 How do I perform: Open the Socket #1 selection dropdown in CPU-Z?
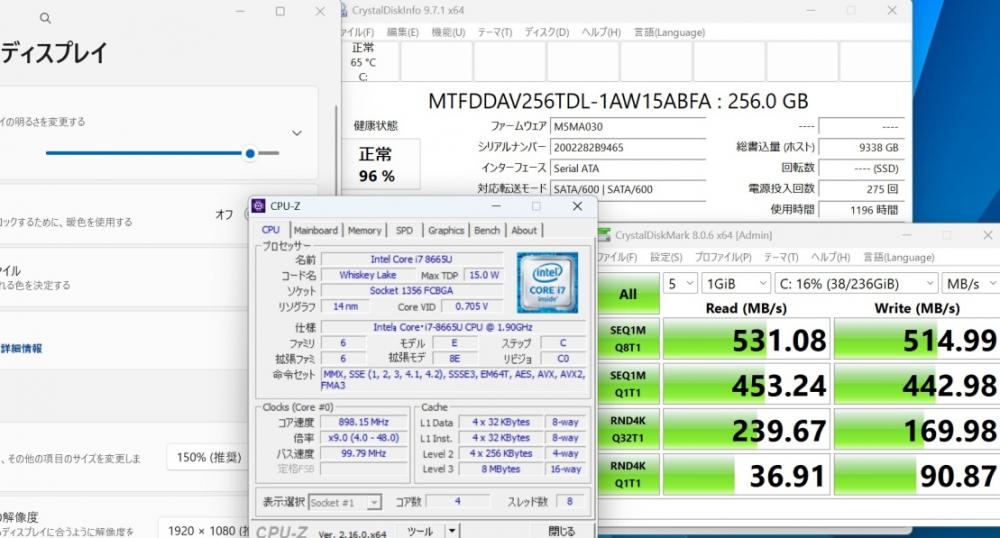344,502
